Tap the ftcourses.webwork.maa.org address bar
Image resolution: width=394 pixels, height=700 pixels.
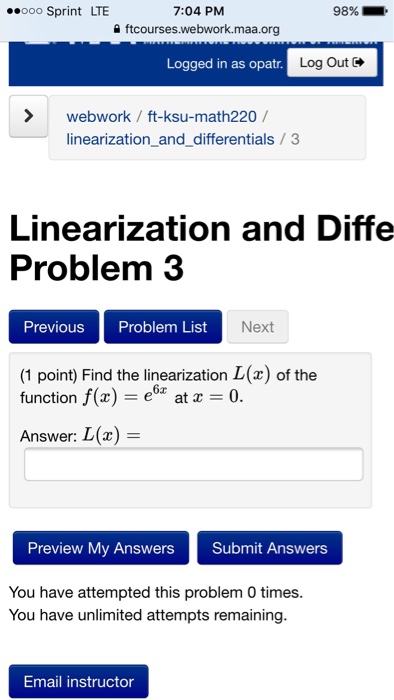pyautogui.click(x=197, y=29)
